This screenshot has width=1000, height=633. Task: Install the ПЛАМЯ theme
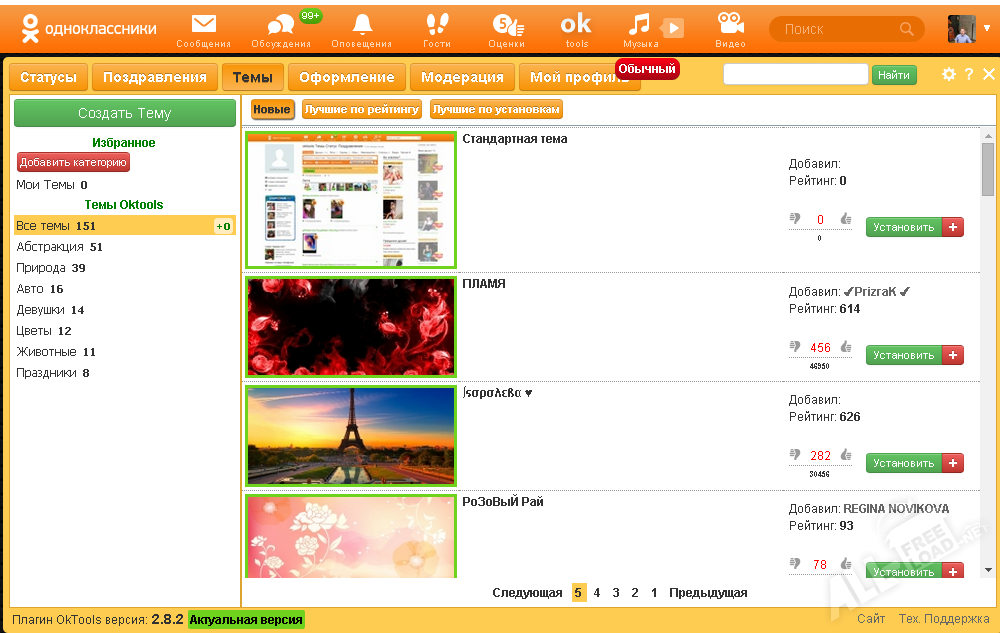coord(903,355)
